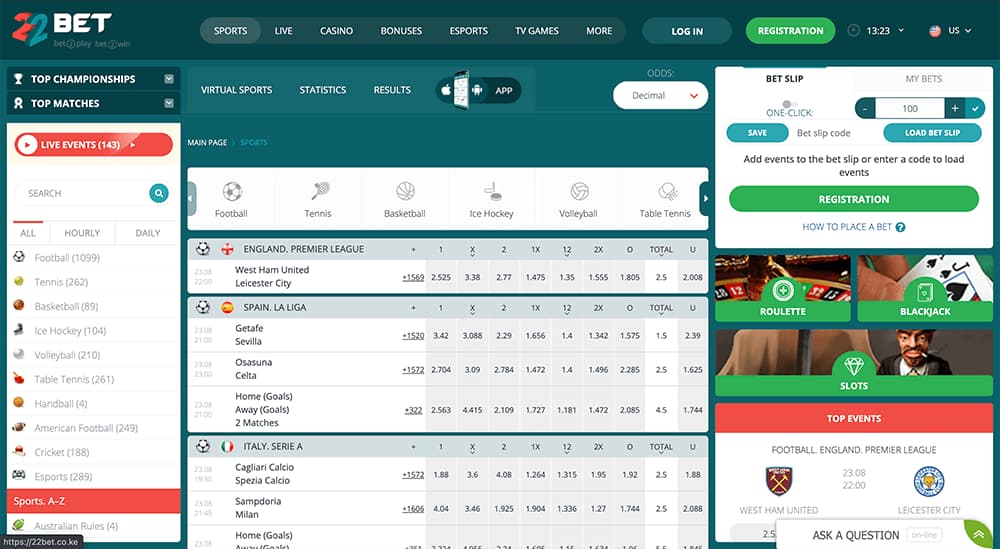Switch to the Daily filter tab

tap(148, 233)
